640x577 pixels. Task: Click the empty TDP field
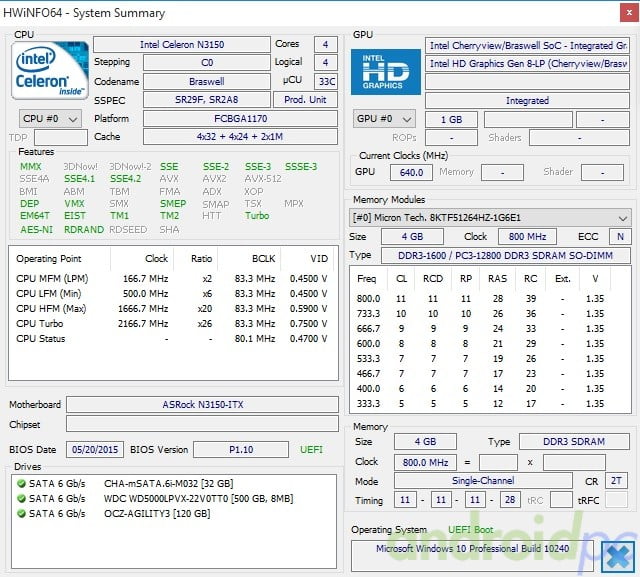pos(61,138)
